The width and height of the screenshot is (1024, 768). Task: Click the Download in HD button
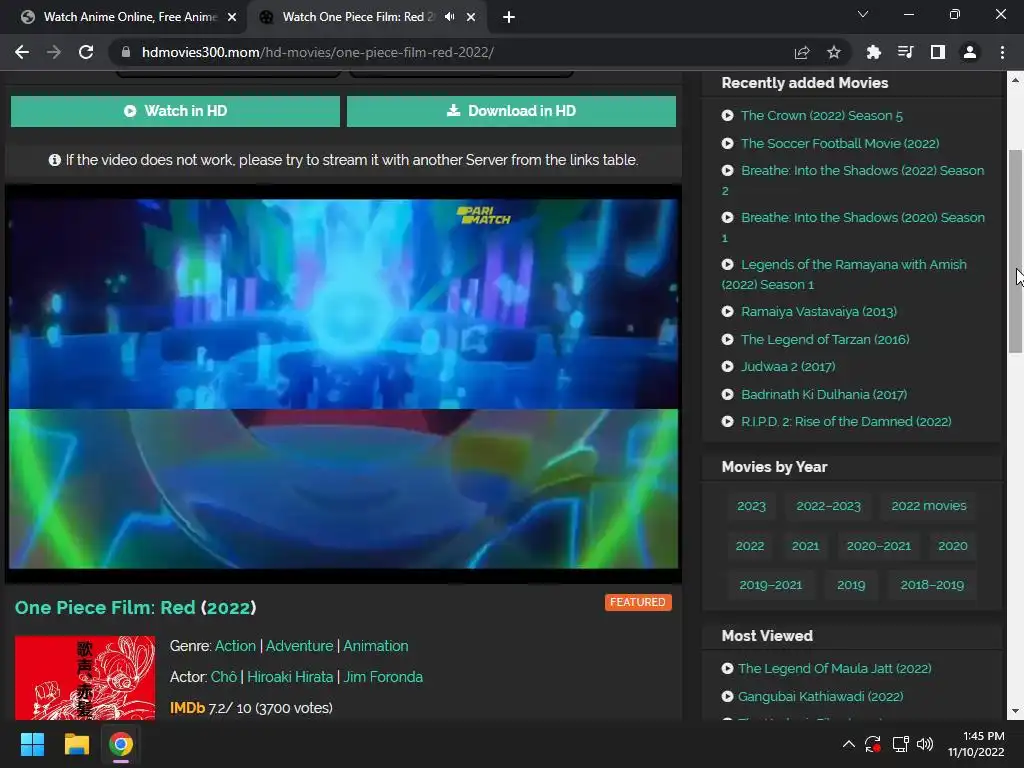(511, 111)
